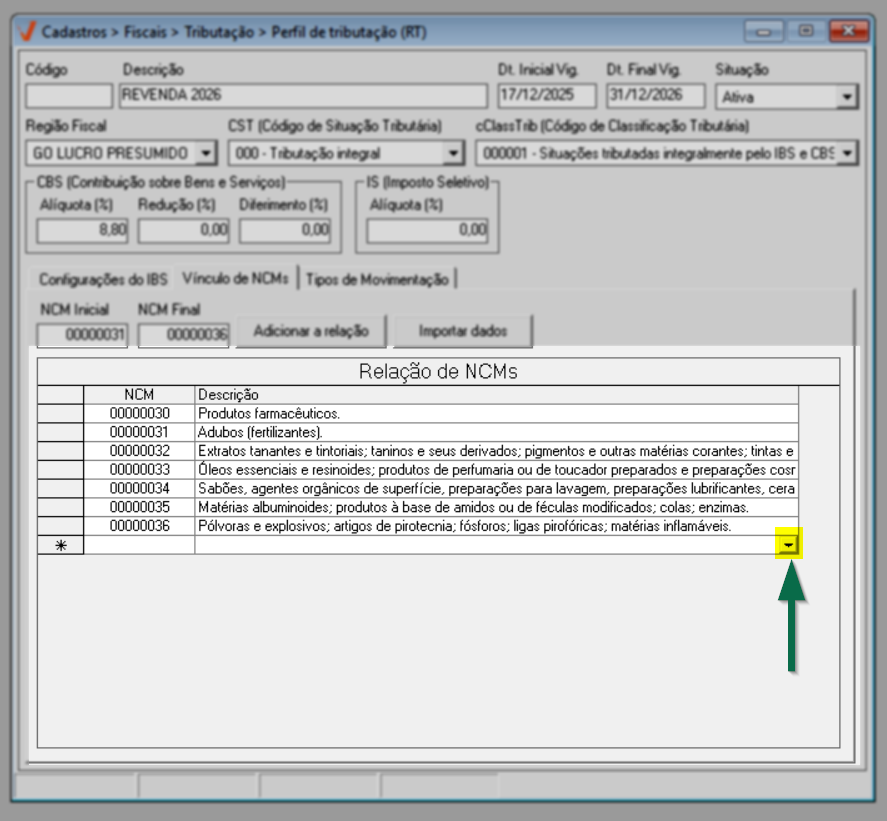The width and height of the screenshot is (887, 821).
Task: Click the Importar dados button
Action: (x=462, y=331)
